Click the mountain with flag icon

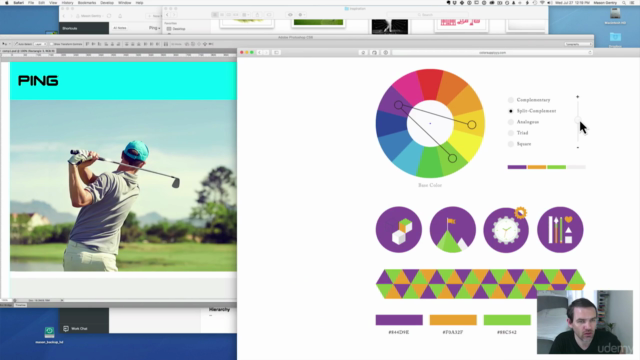pos(453,229)
